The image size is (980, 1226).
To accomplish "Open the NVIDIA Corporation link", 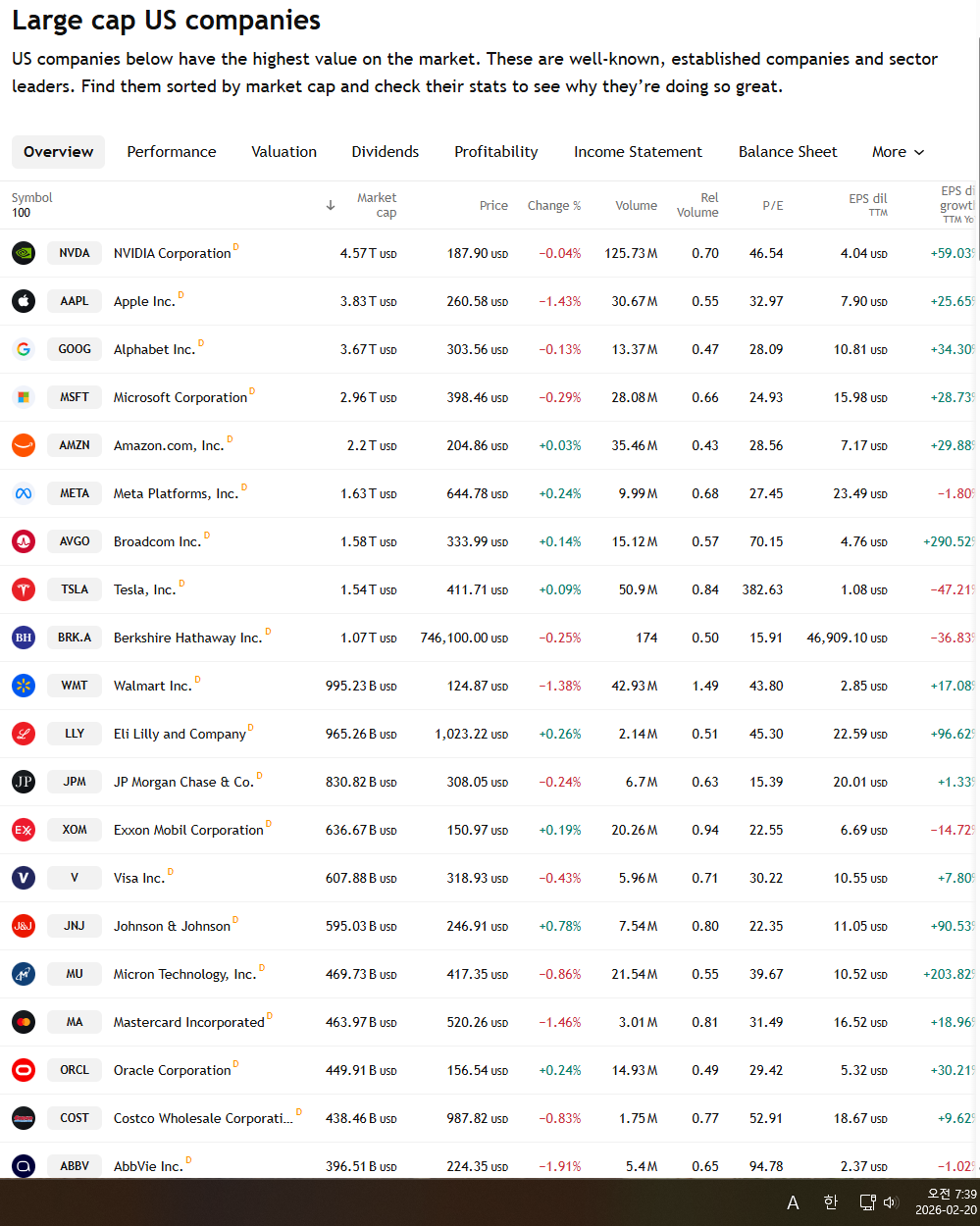I will click(173, 253).
